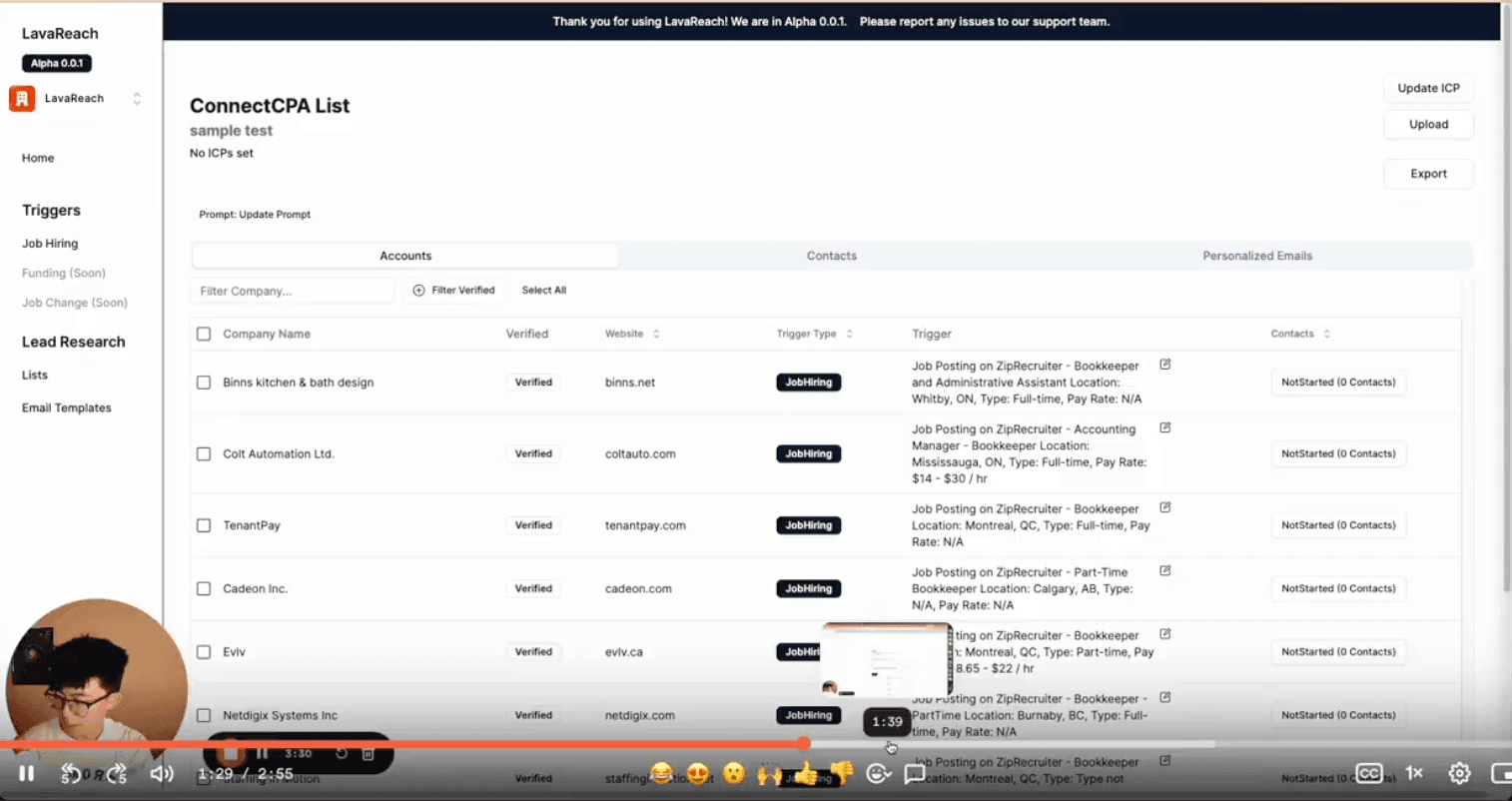Change the 1× playback speed
This screenshot has height=801, width=1512.
tap(1414, 773)
